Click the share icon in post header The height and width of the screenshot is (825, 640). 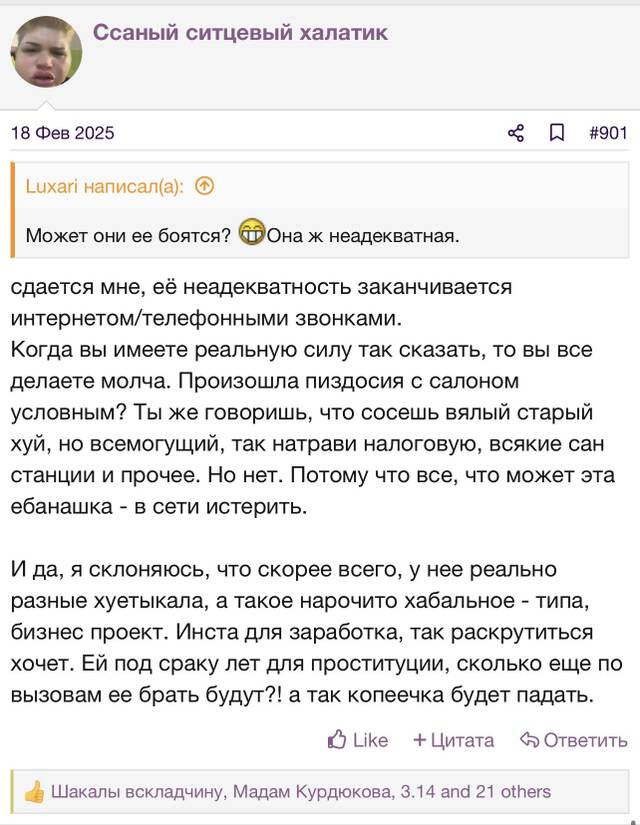[x=516, y=133]
